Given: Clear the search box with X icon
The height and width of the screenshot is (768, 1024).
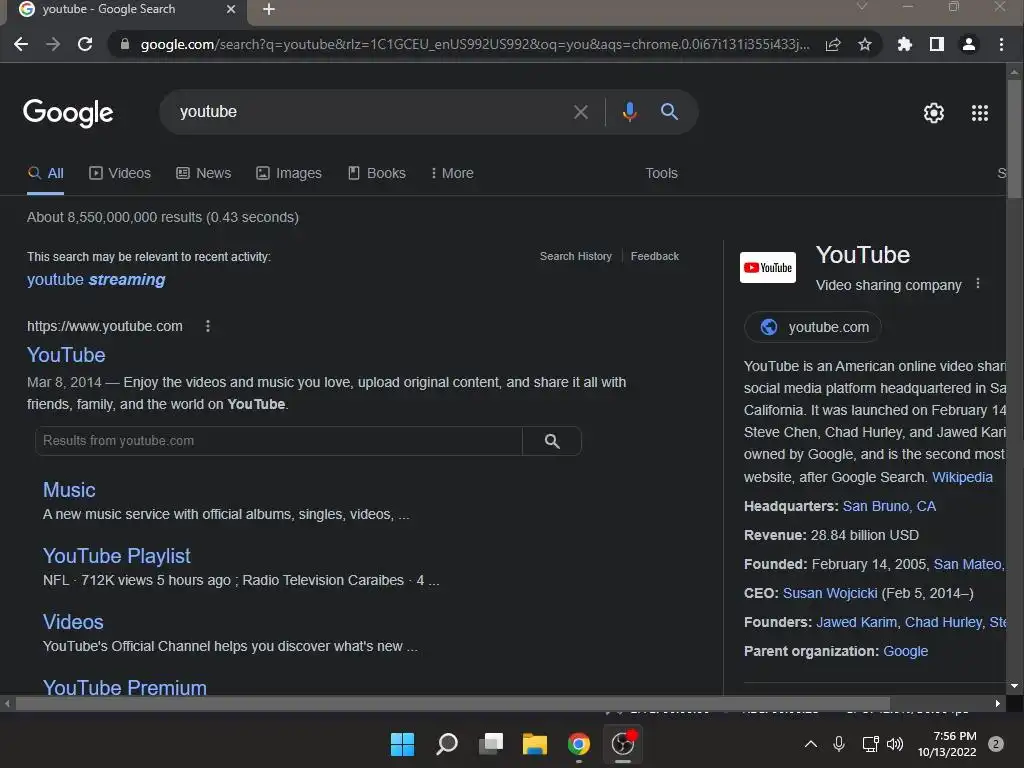Looking at the screenshot, I should (x=581, y=112).
